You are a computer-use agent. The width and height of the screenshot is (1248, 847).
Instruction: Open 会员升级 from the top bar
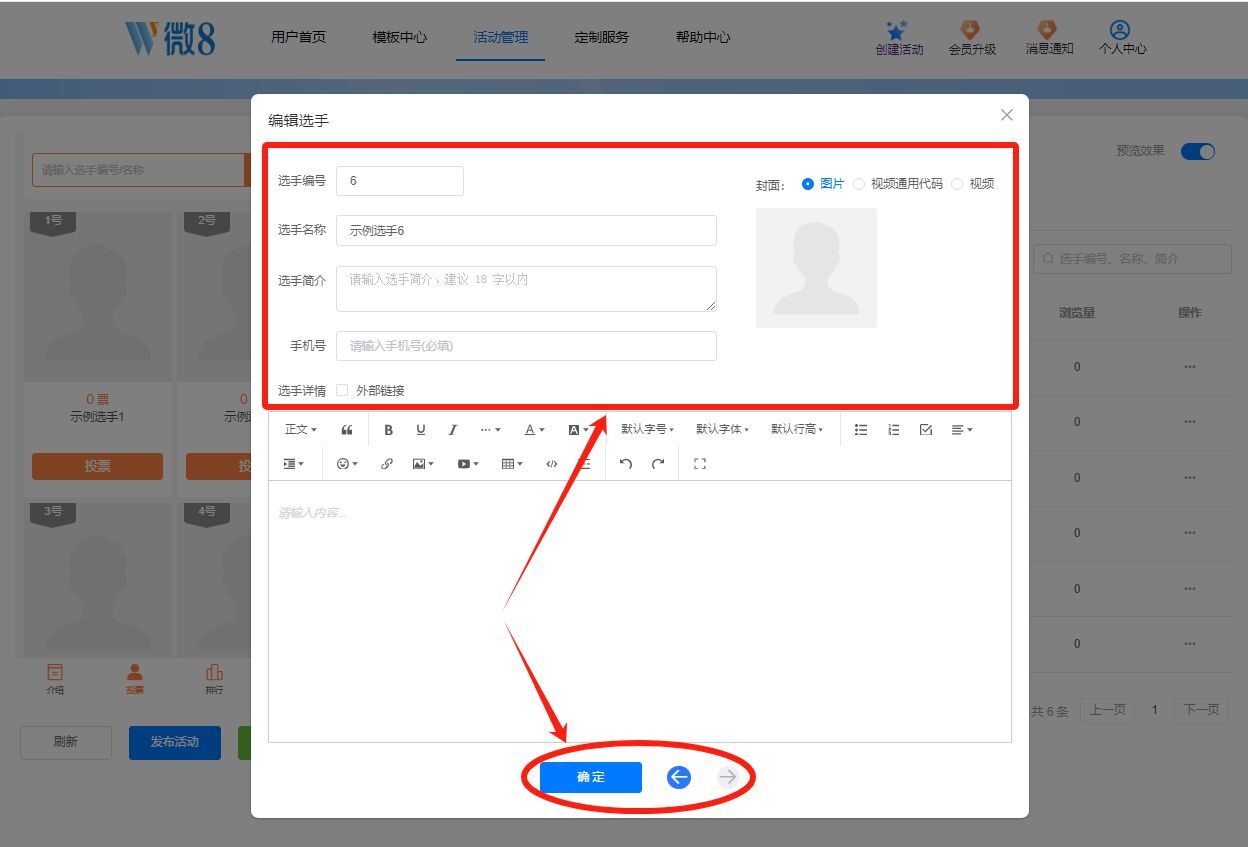[x=972, y=39]
